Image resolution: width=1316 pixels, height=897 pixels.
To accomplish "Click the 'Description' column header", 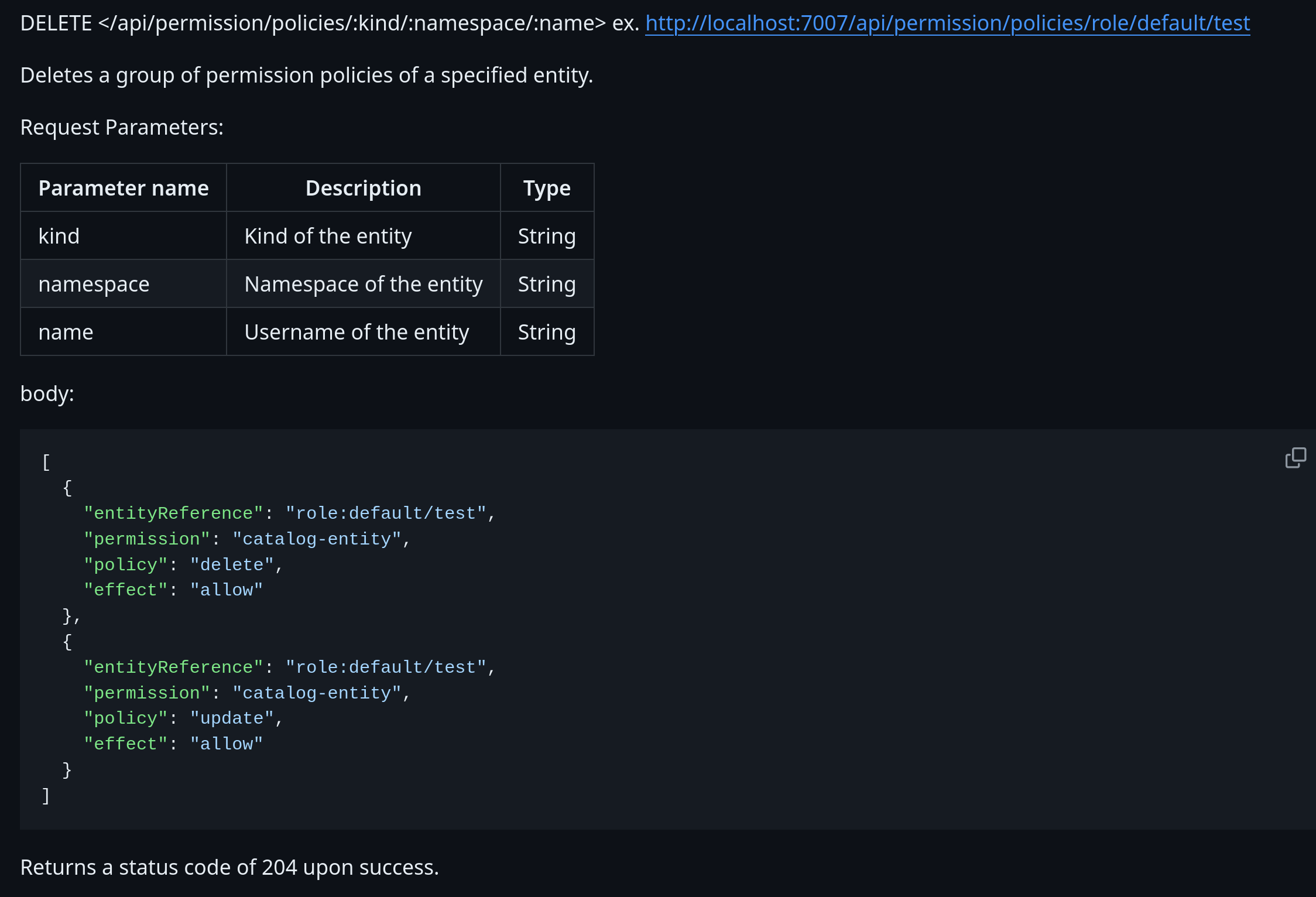I will (363, 189).
